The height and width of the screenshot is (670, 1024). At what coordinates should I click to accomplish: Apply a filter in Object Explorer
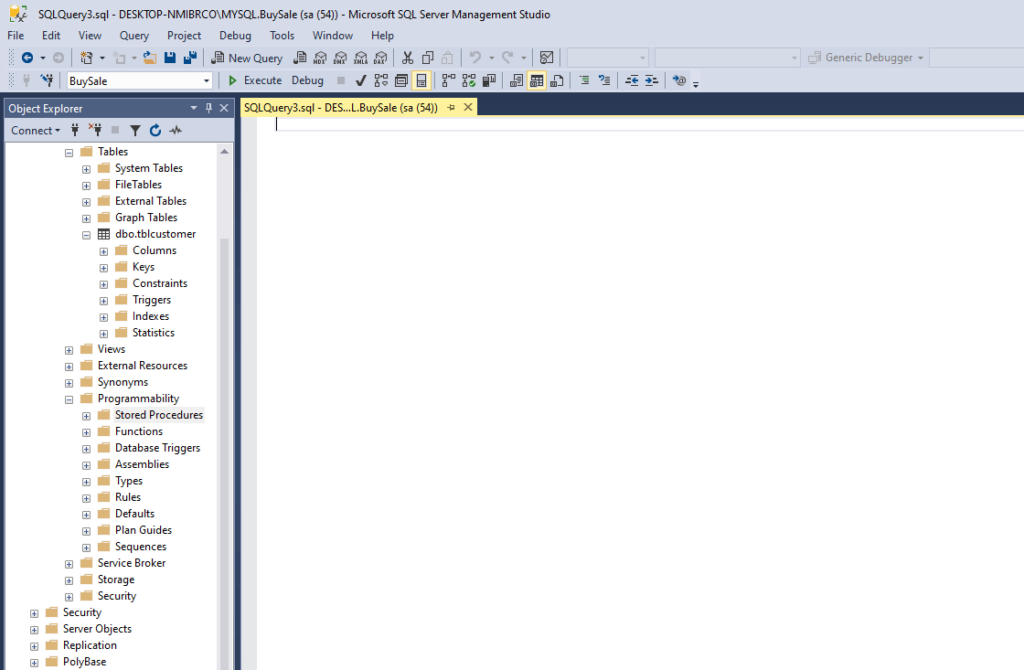point(135,130)
